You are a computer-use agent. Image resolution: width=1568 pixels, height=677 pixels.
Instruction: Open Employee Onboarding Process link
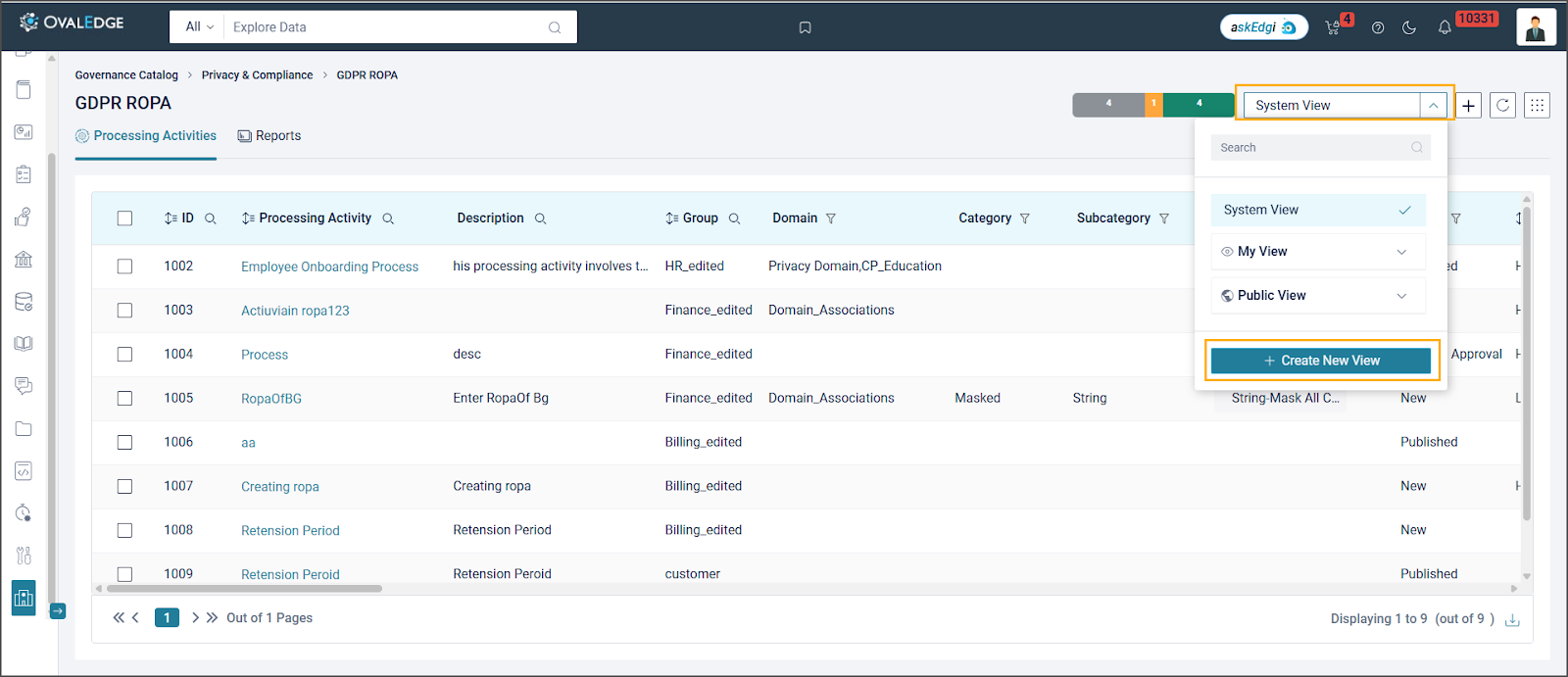pyautogui.click(x=329, y=266)
